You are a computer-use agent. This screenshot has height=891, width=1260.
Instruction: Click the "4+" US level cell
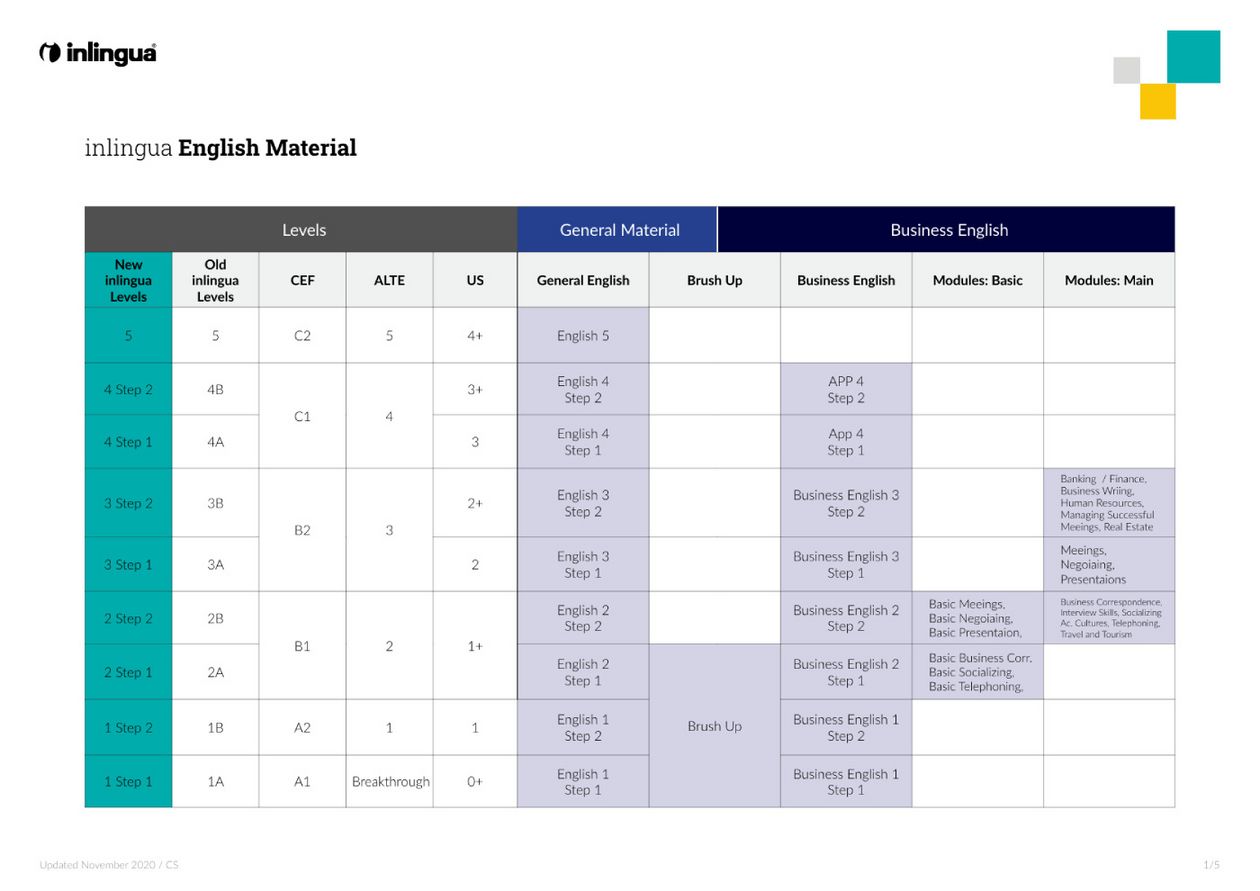475,336
